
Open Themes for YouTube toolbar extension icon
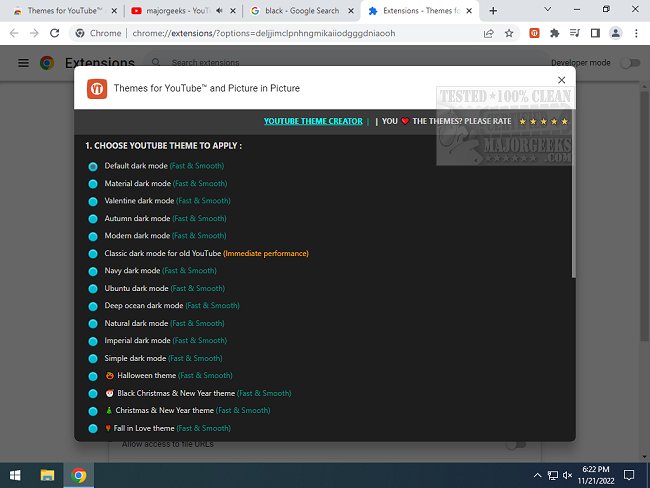(x=534, y=33)
